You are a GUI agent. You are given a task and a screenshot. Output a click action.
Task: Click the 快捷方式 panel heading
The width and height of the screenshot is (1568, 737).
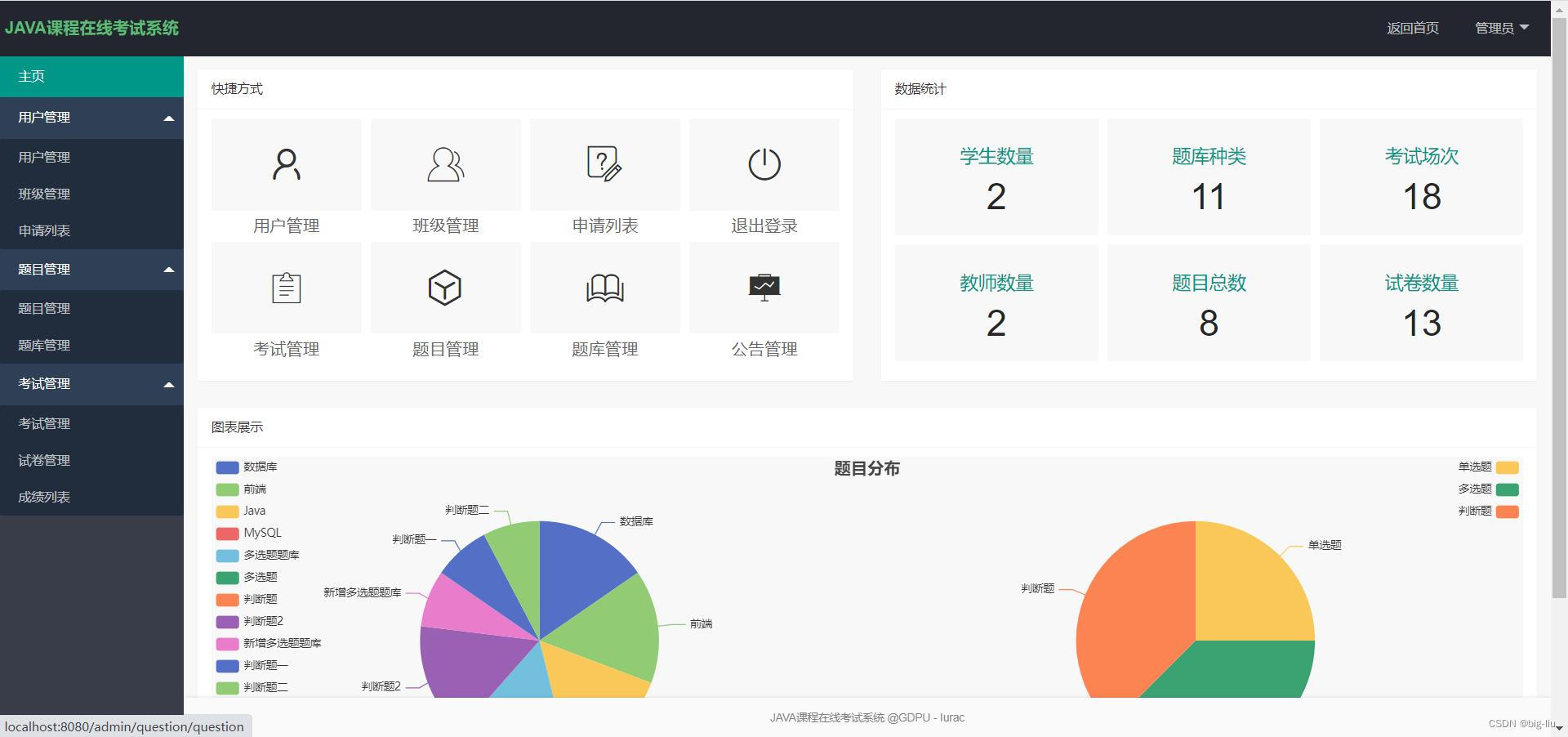point(237,89)
